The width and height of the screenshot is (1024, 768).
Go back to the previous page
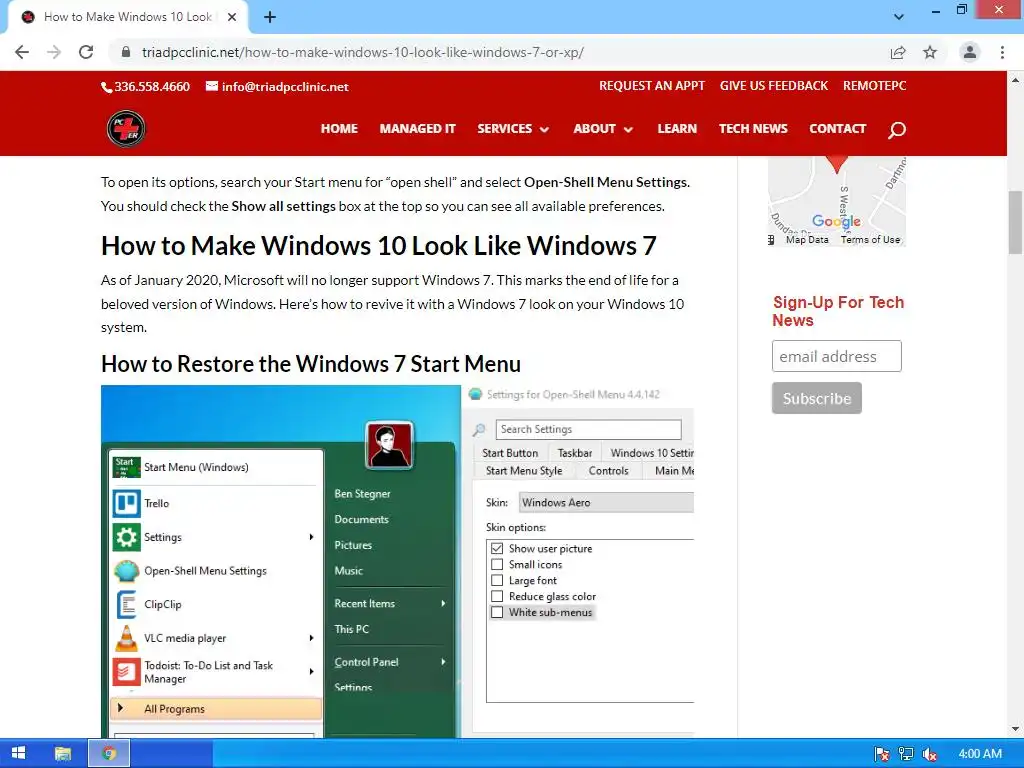click(22, 52)
